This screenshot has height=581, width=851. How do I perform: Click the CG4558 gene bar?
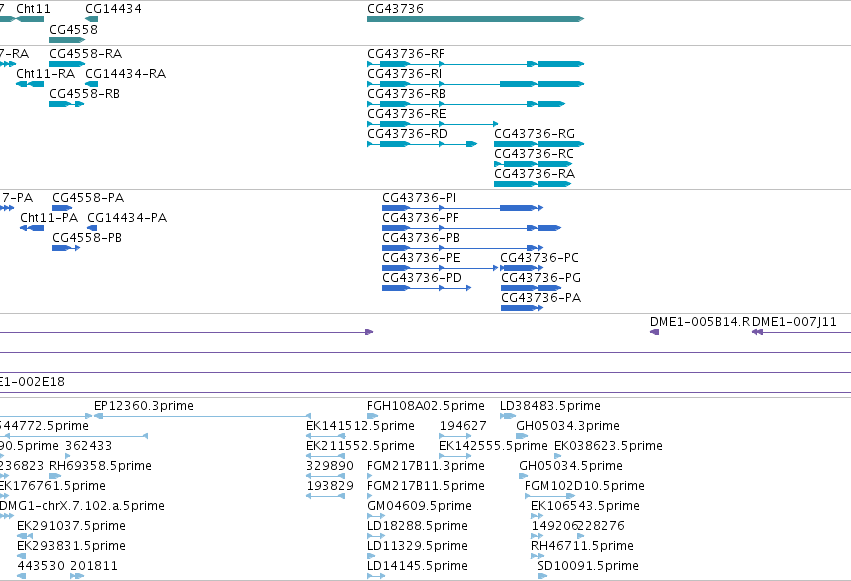tap(67, 40)
